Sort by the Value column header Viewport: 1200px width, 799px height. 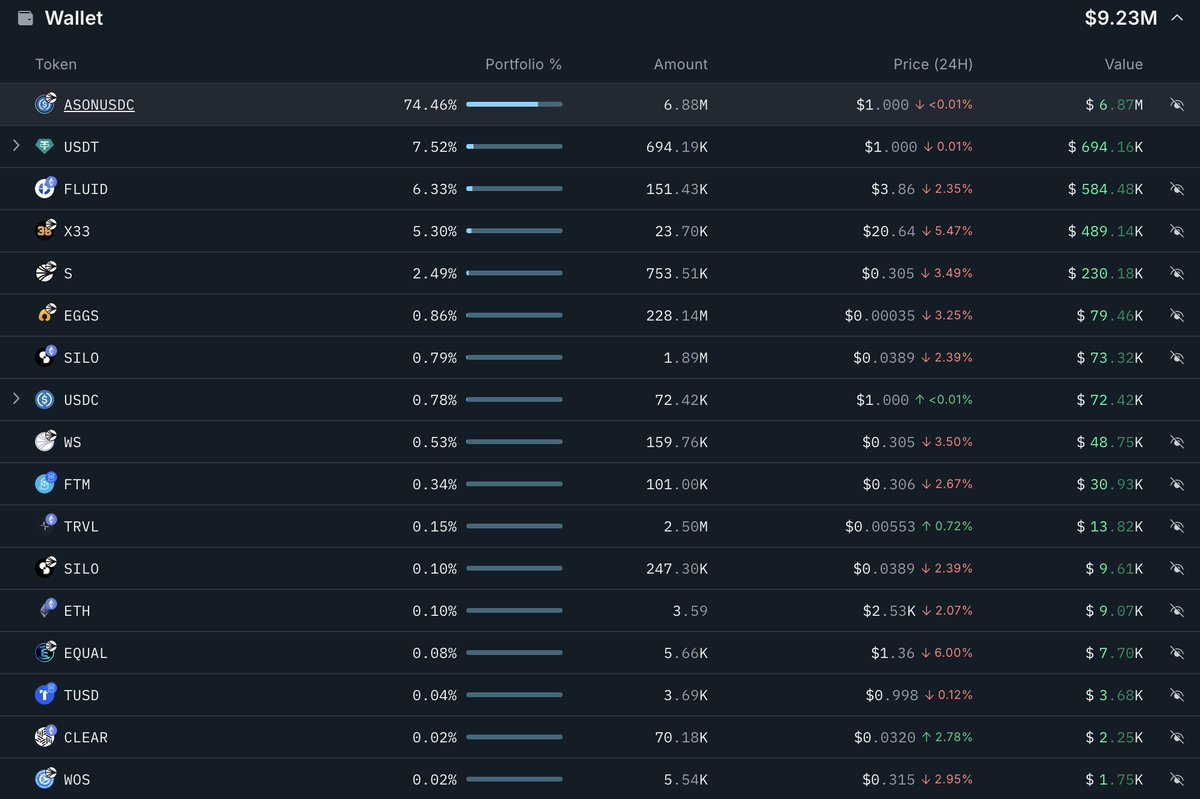click(x=1123, y=64)
